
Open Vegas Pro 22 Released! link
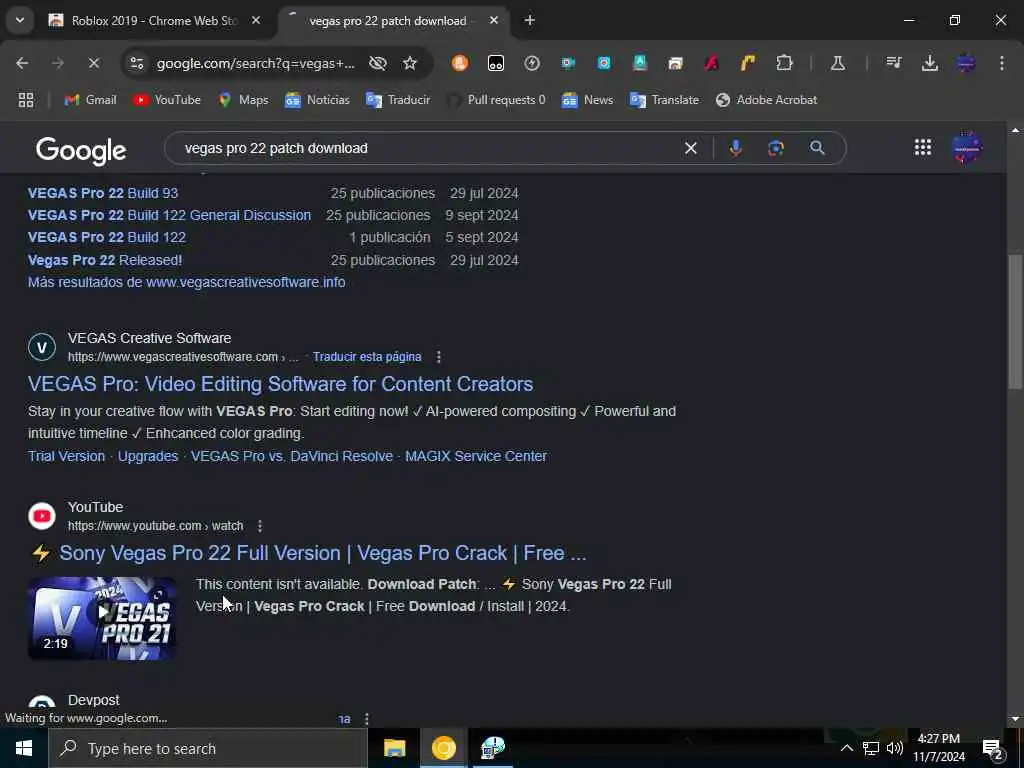click(104, 260)
